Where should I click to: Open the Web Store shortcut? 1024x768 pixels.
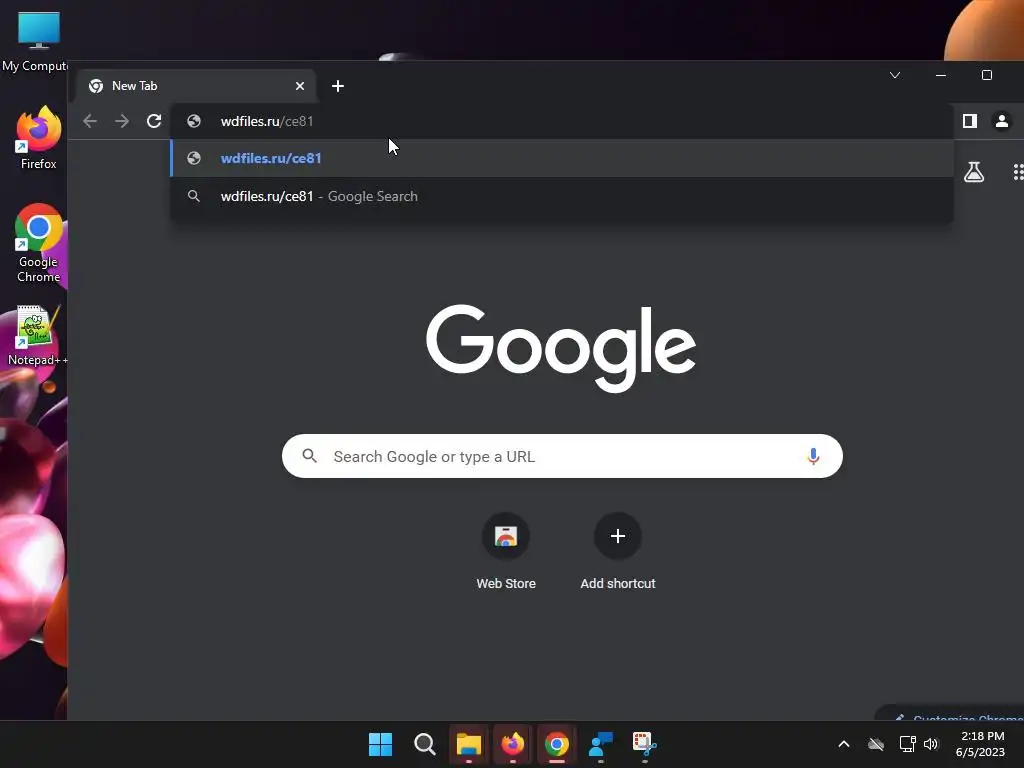click(506, 552)
